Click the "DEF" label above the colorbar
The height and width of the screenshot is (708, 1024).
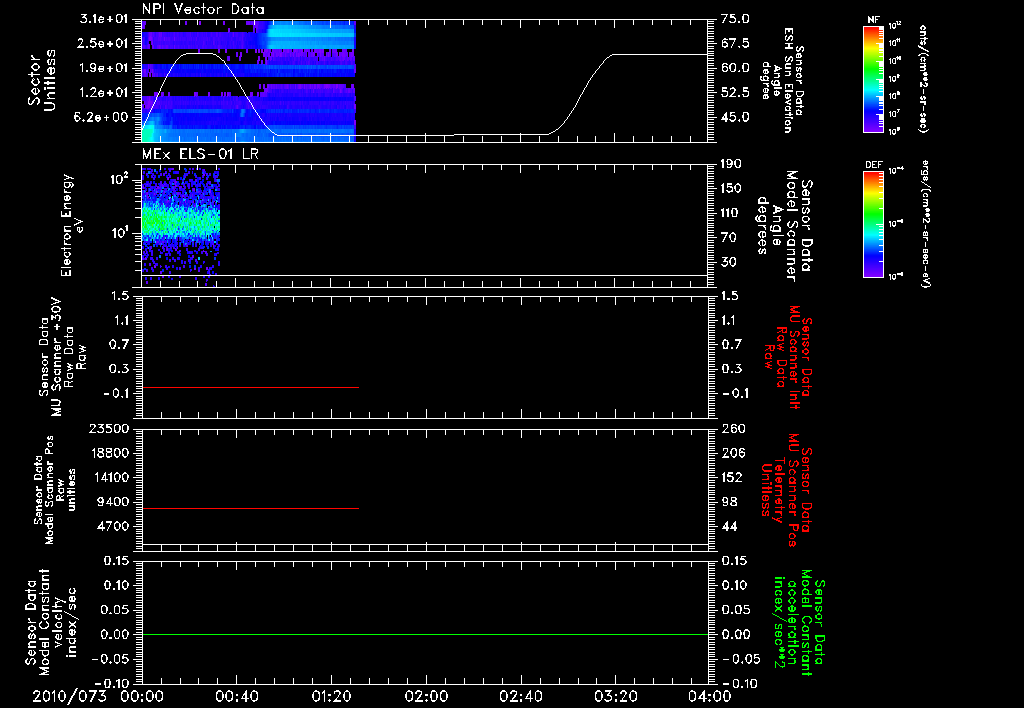point(874,165)
